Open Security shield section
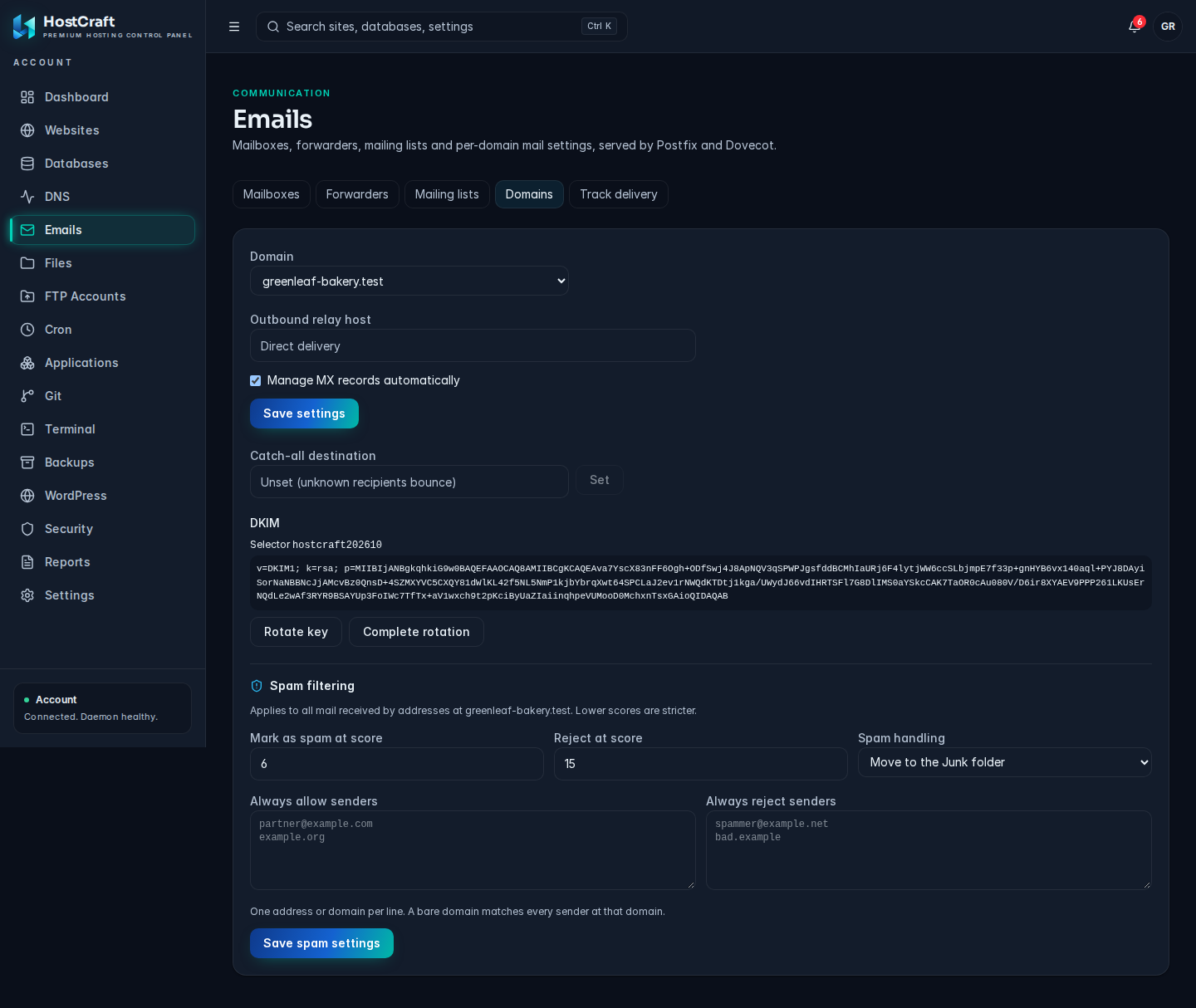Image resolution: width=1196 pixels, height=1008 pixels. point(102,529)
